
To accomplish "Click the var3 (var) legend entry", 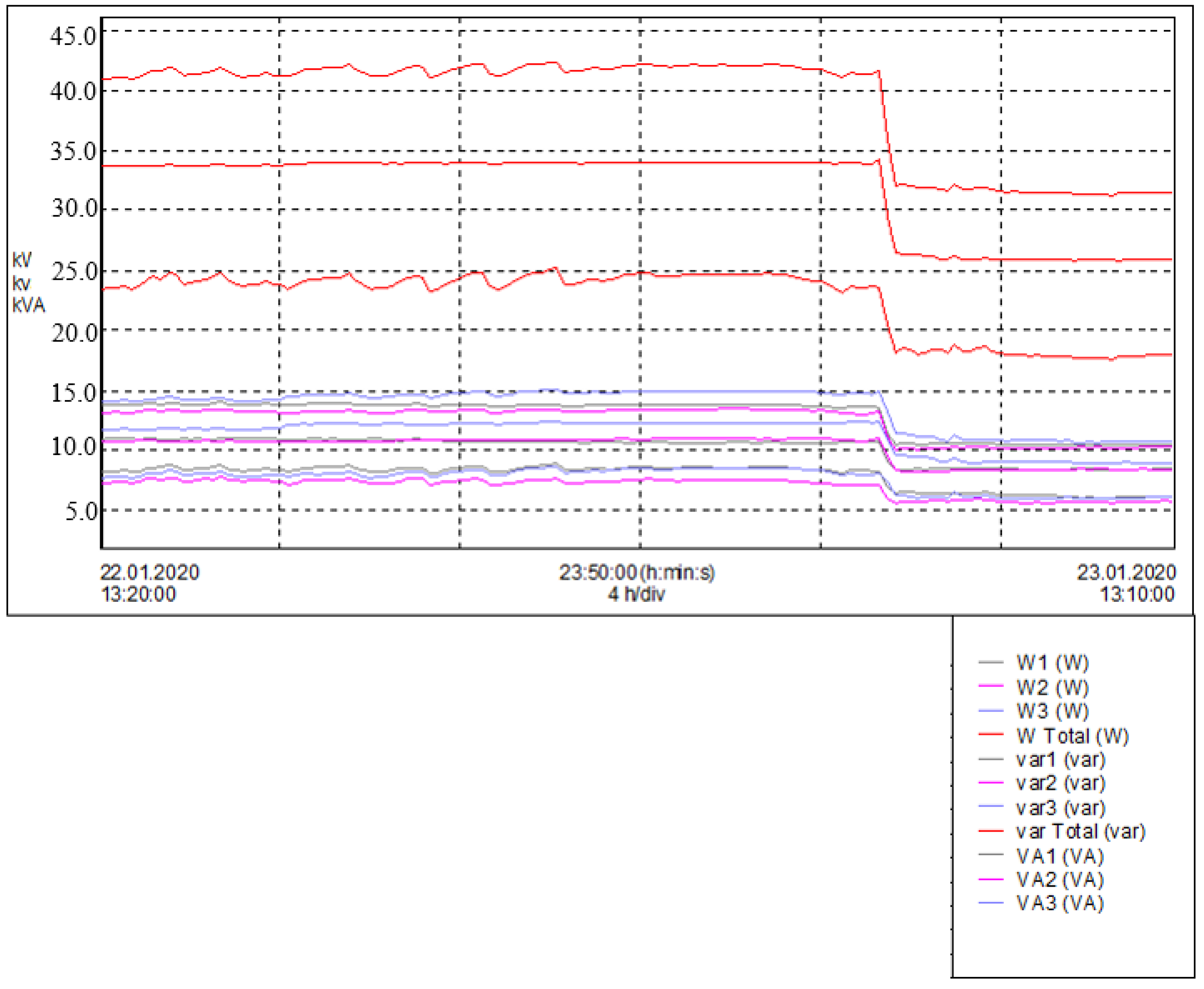I will click(x=1060, y=808).
